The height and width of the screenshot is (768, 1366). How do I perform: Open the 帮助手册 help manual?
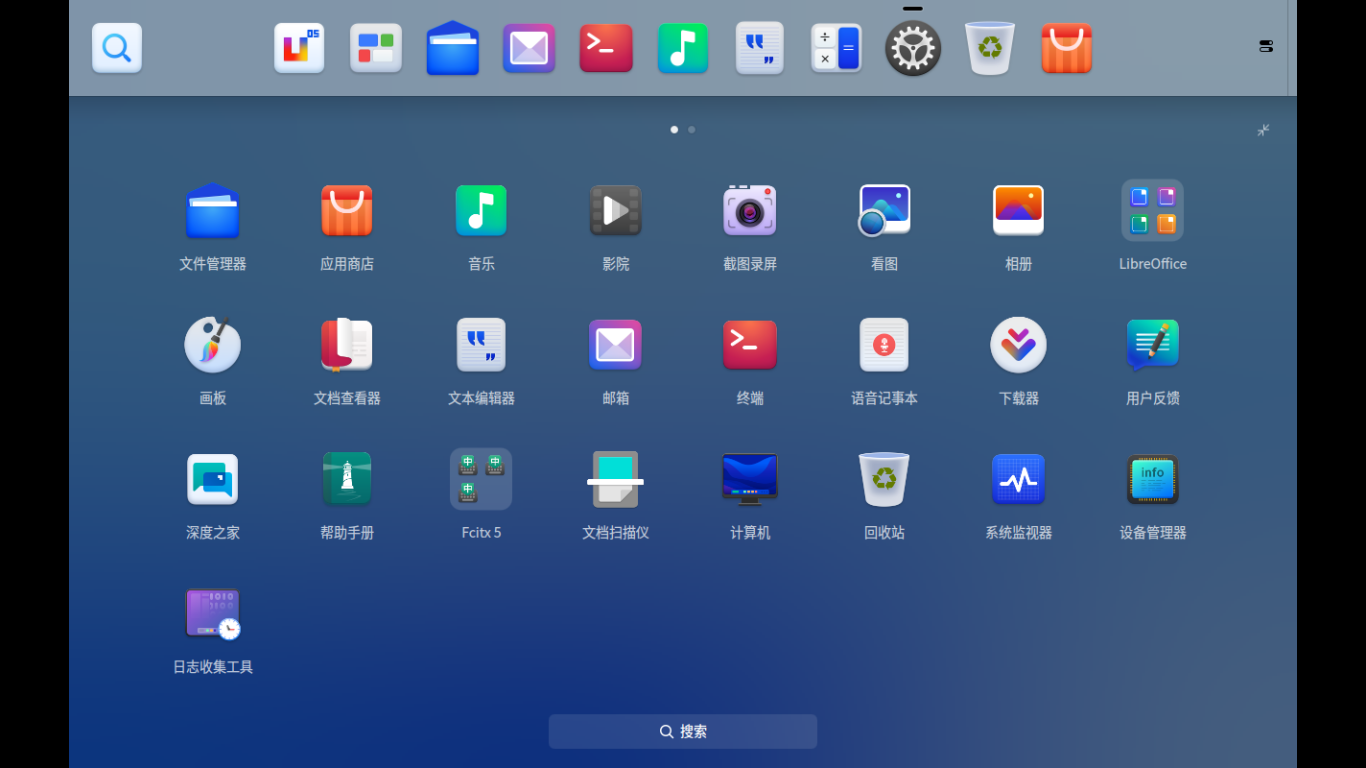tap(347, 480)
